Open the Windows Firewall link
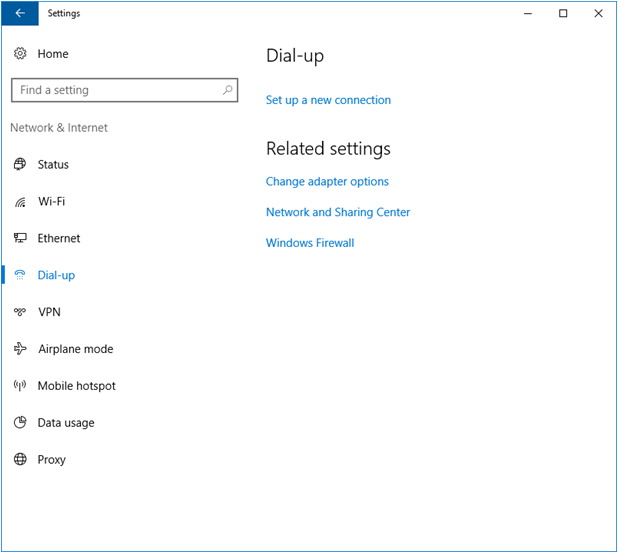 [310, 243]
